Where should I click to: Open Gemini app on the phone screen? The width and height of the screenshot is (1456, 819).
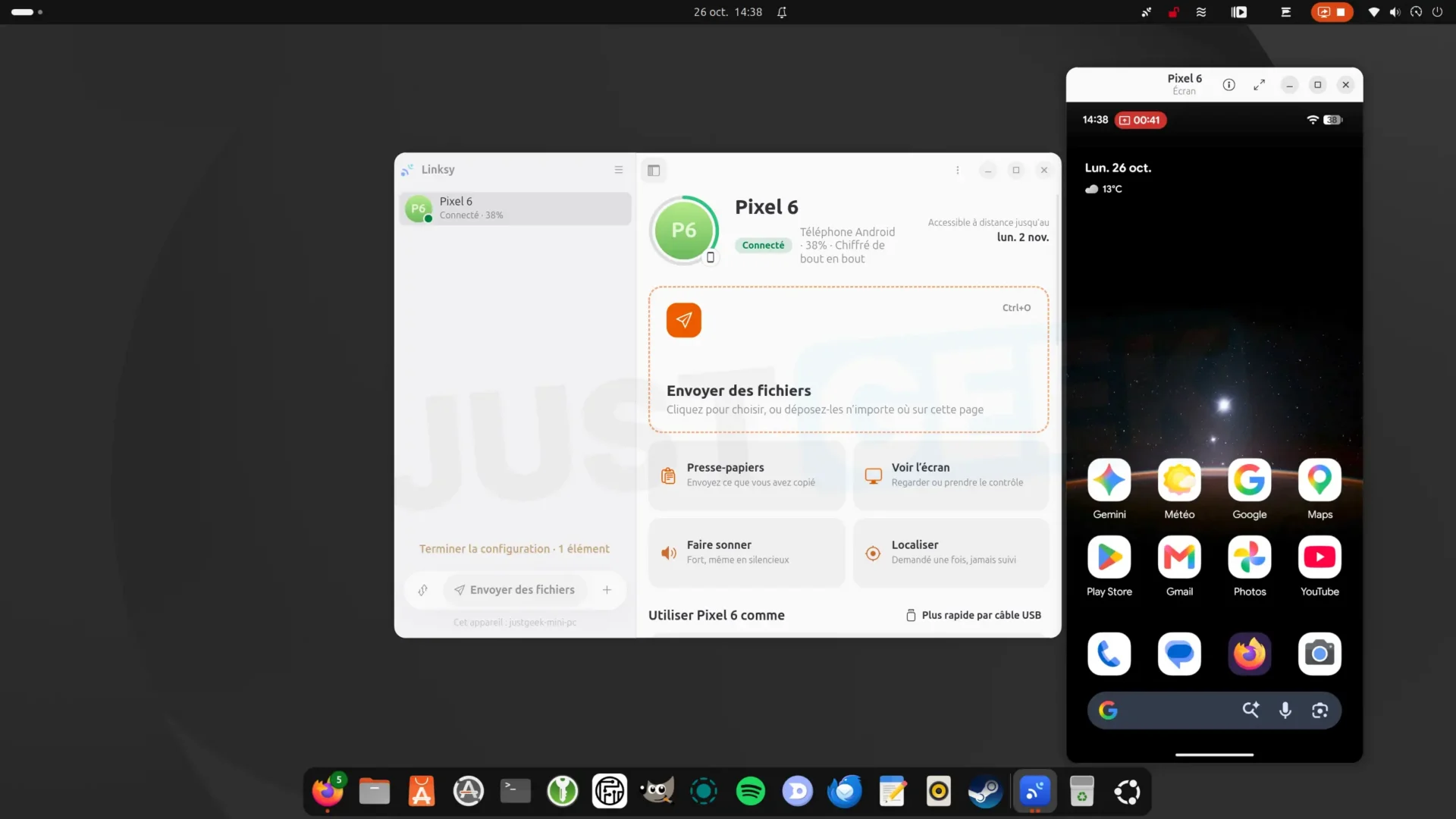(x=1109, y=489)
